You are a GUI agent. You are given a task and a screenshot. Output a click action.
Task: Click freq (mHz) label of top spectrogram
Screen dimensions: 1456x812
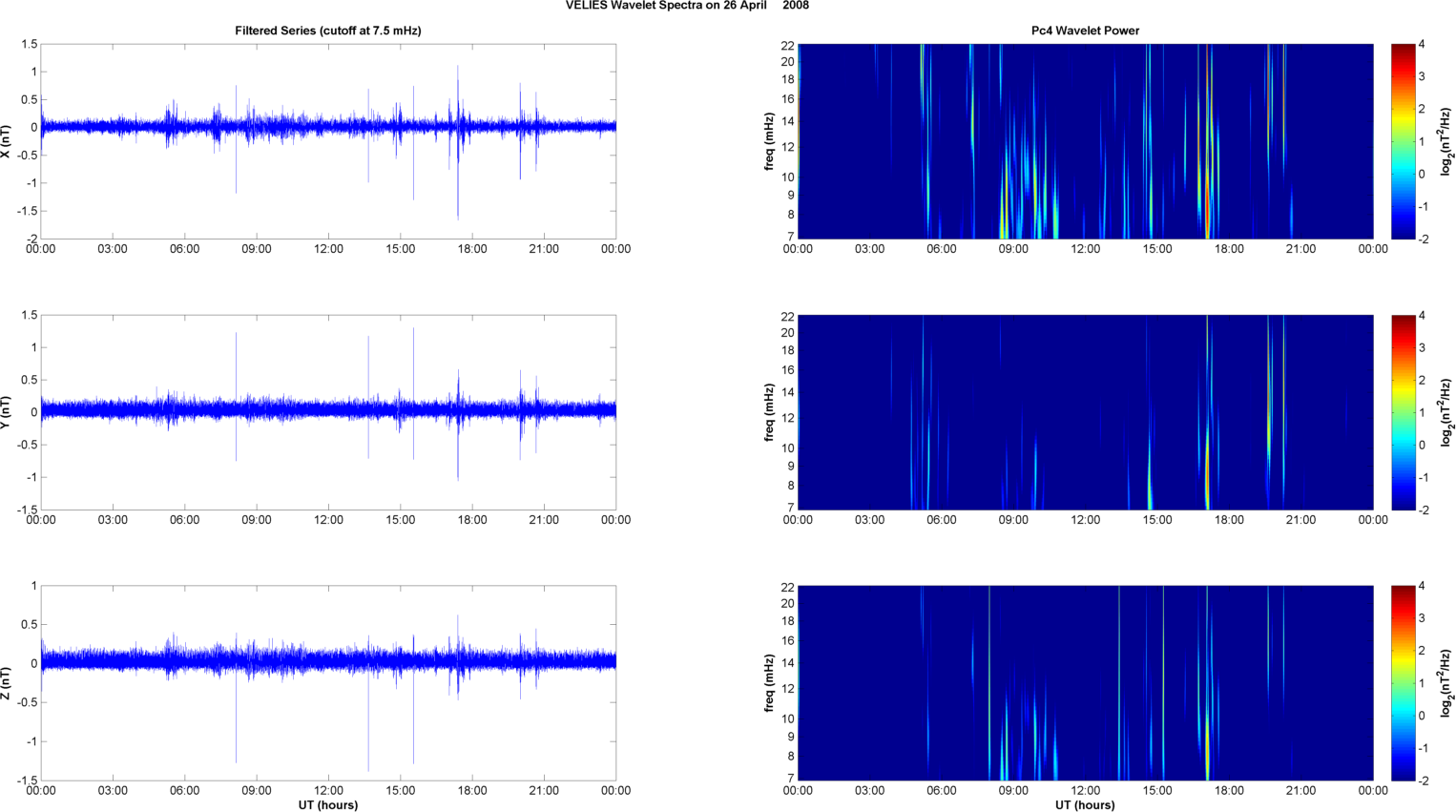coord(769,141)
